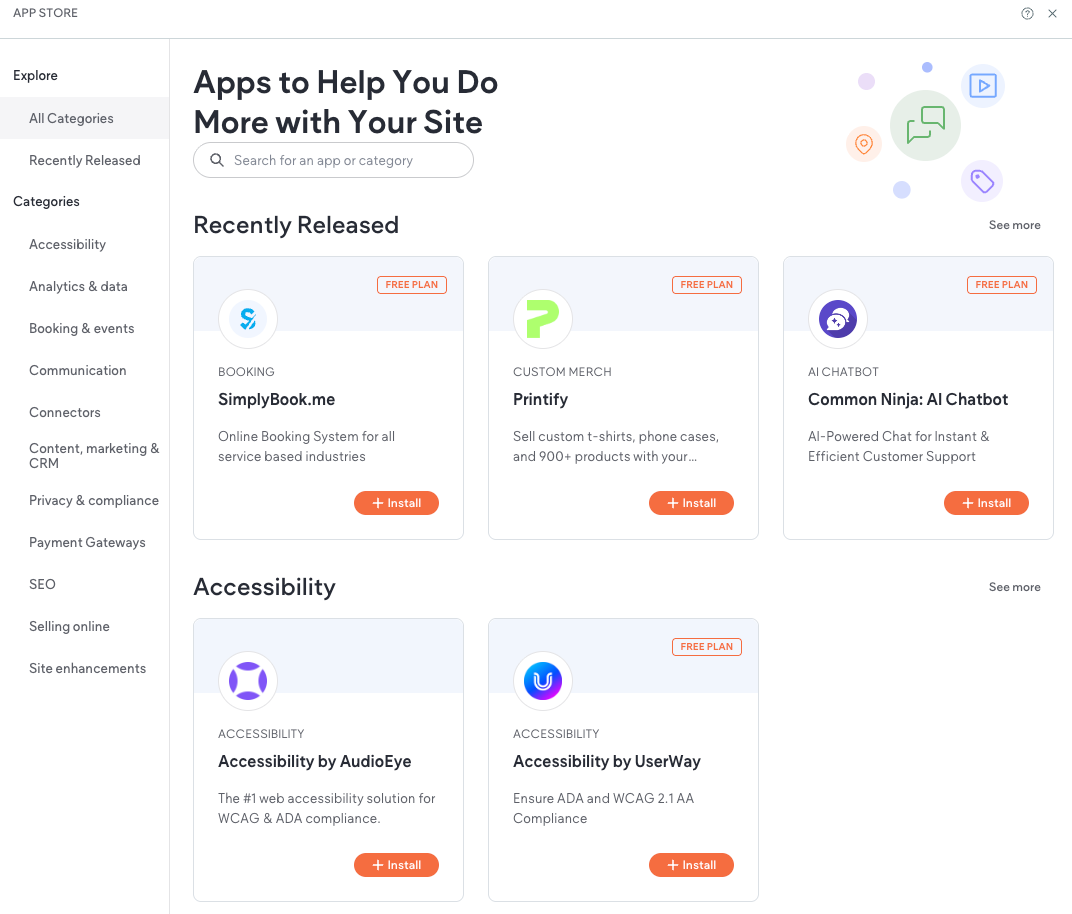Click the Printify app logo icon
The height and width of the screenshot is (914, 1072).
pyautogui.click(x=542, y=319)
